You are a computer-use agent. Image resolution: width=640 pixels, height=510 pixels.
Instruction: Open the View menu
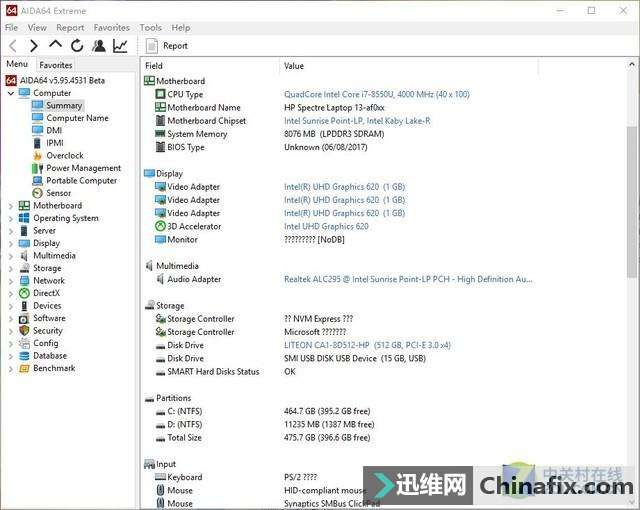pyautogui.click(x=37, y=28)
